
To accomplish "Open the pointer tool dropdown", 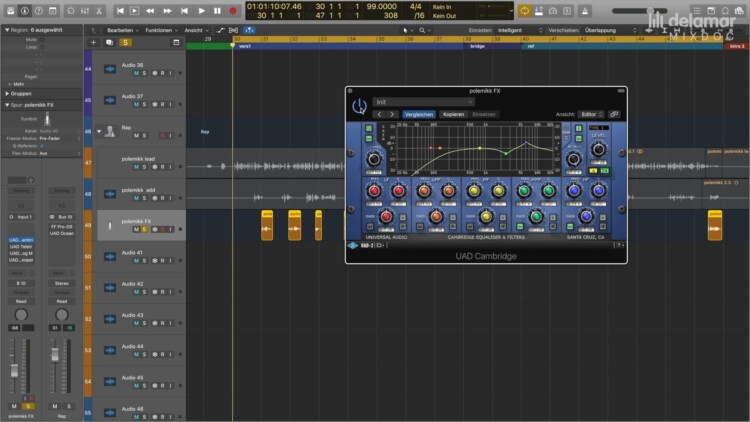I will 408,30.
